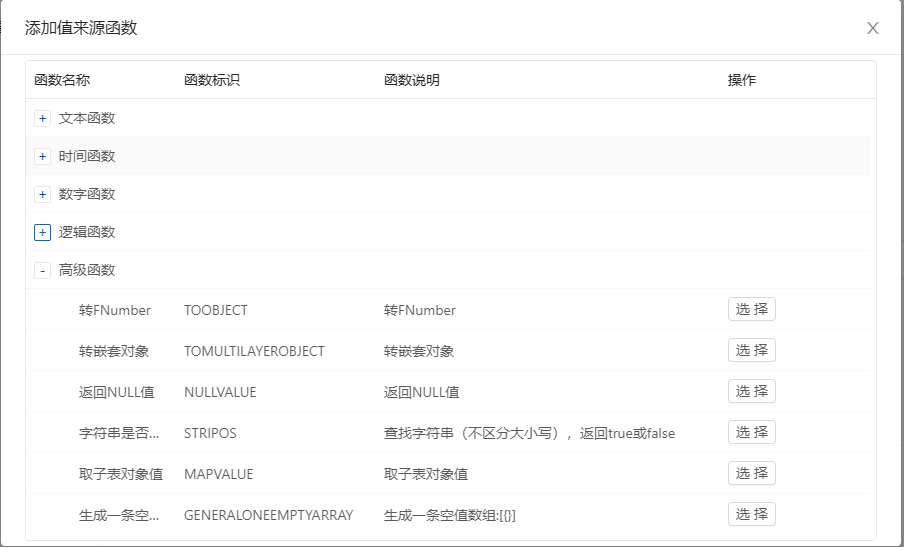Click the 取子表对象值 function name
Screen dimensions: 904x547
click(120, 474)
